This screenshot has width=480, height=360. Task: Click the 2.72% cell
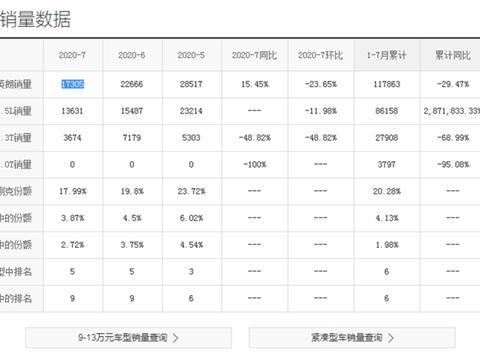[x=73, y=245]
